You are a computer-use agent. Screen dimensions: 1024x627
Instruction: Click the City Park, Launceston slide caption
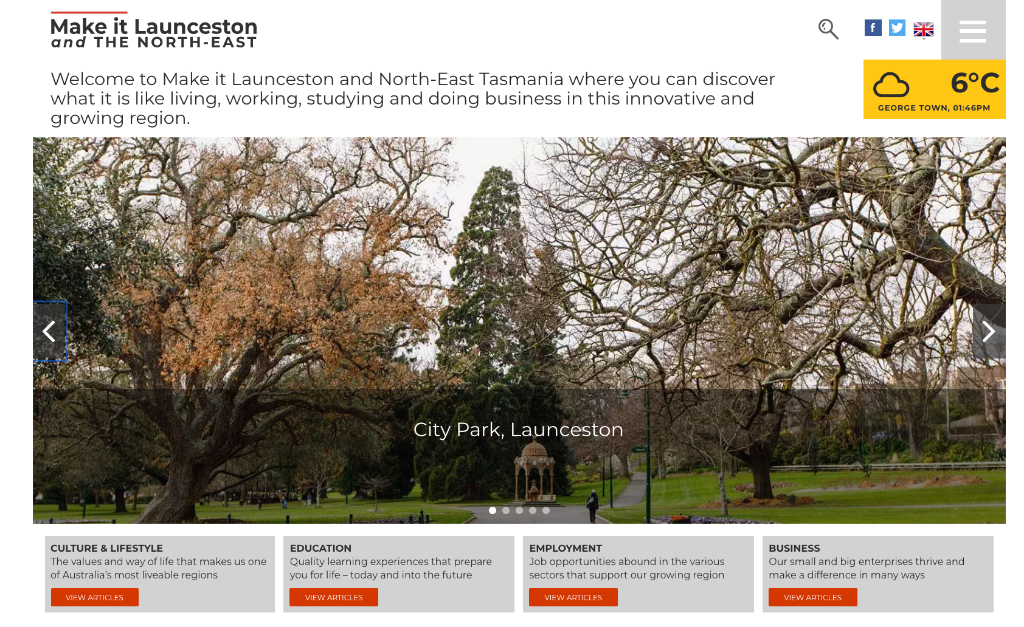518,429
